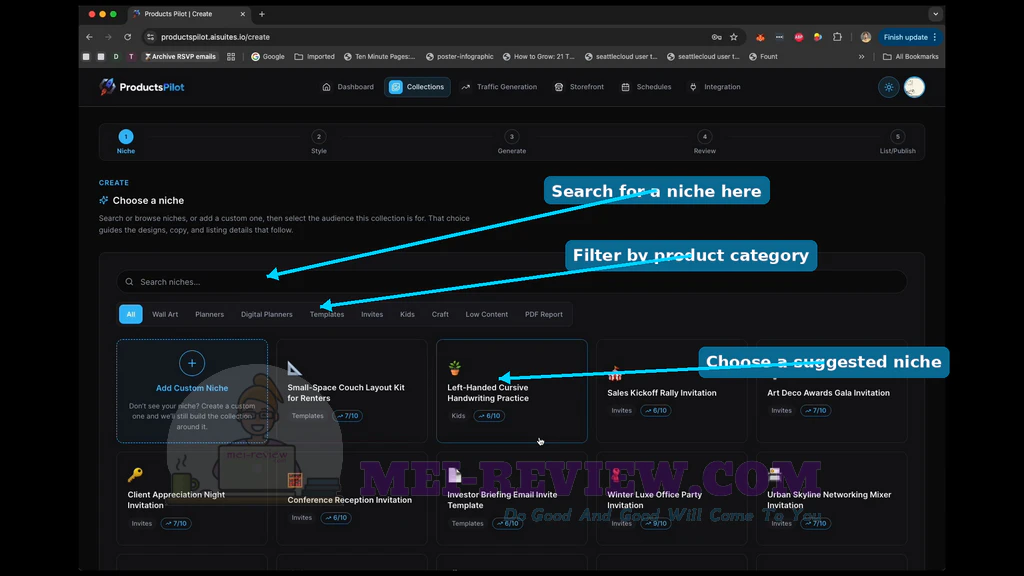Focus the Search niches field
This screenshot has width=1024, height=576.
511,282
